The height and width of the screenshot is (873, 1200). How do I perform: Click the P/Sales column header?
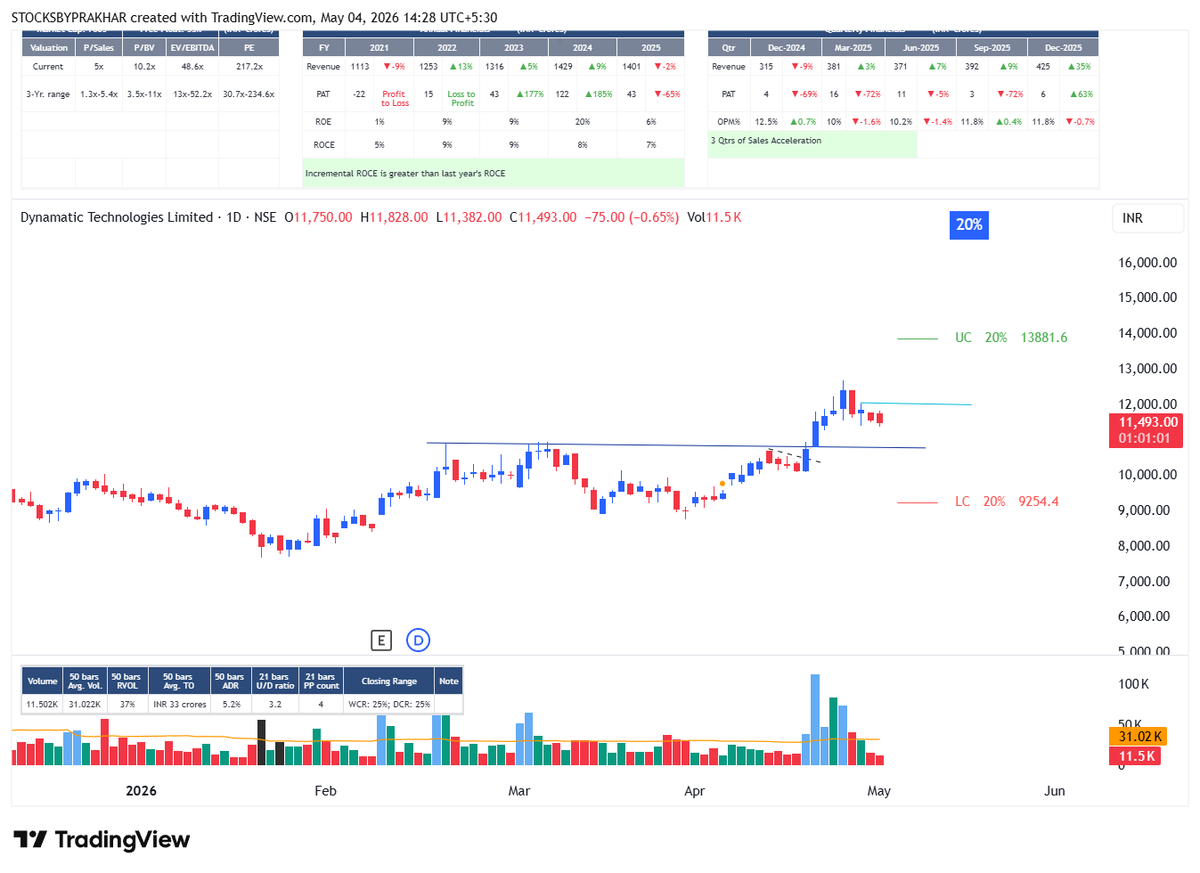coord(98,47)
